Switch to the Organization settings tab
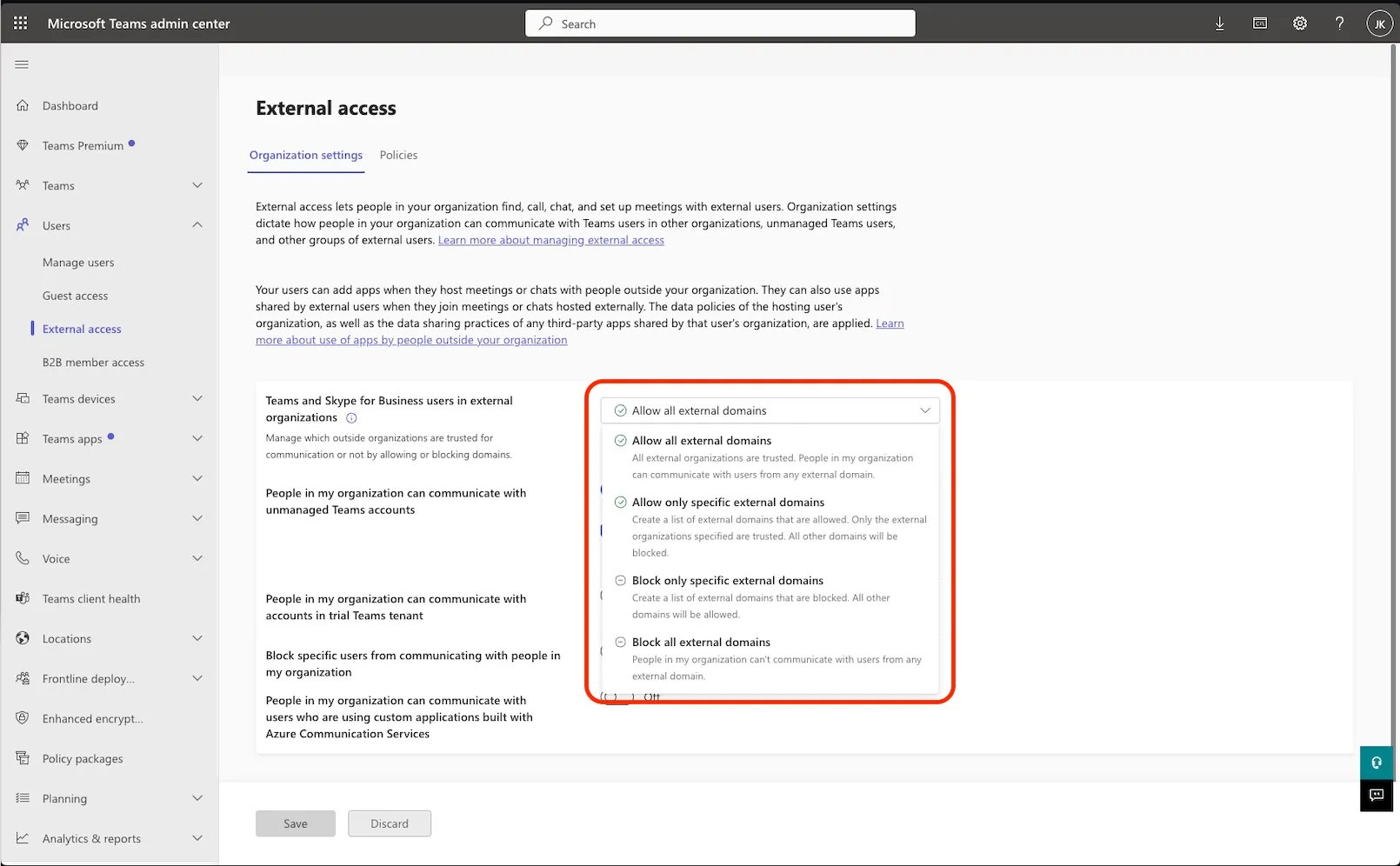The image size is (1400, 866). coord(306,155)
